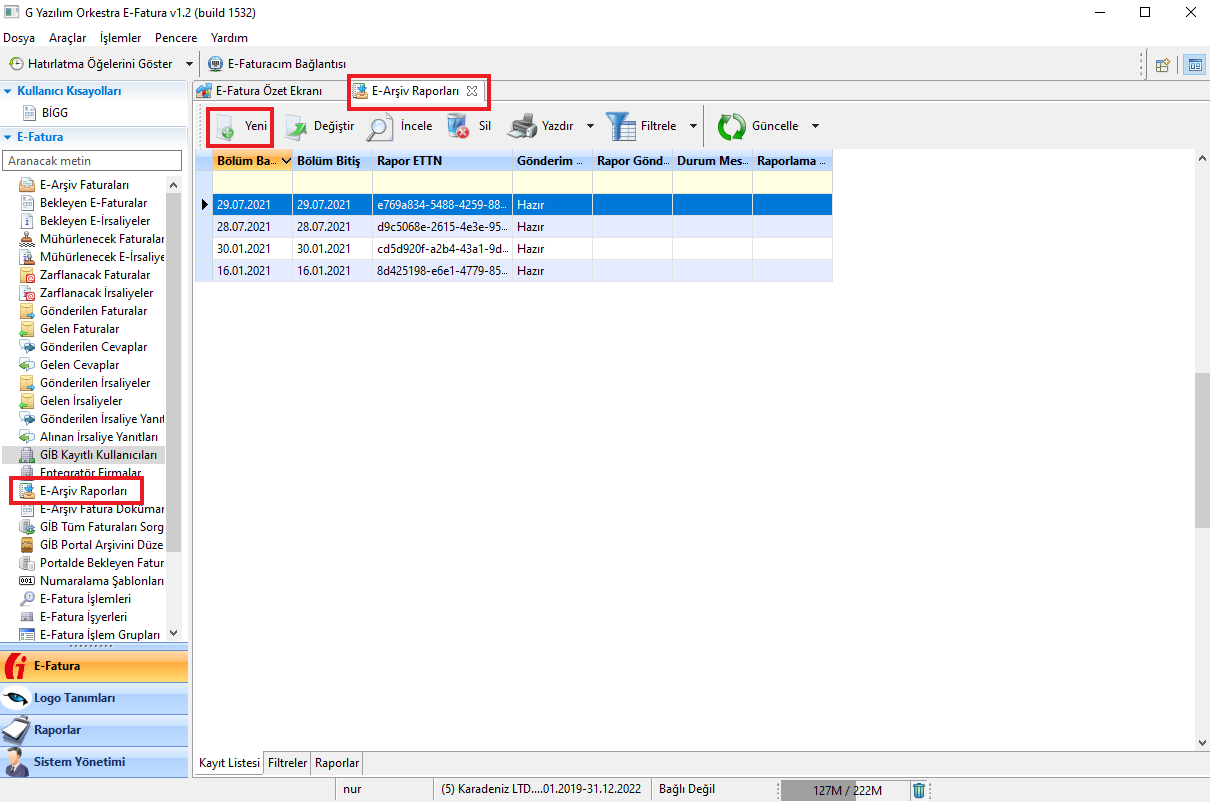Screen dimensions: 1210x802
Task: Switch to E-Fatura Özet Ekranı tab
Action: [x=259, y=91]
